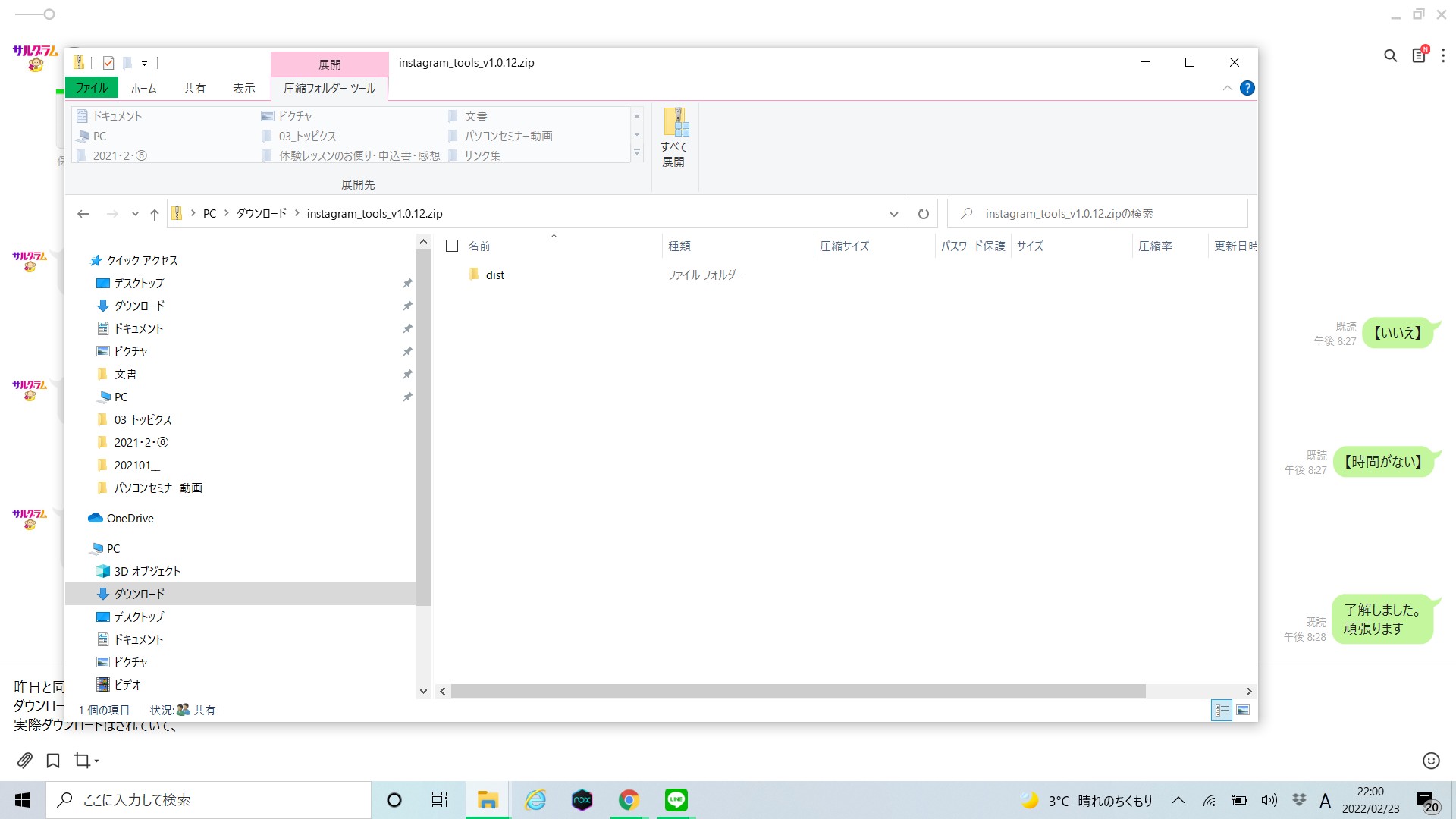
Task: Sort by the 種類 column header
Action: click(679, 246)
